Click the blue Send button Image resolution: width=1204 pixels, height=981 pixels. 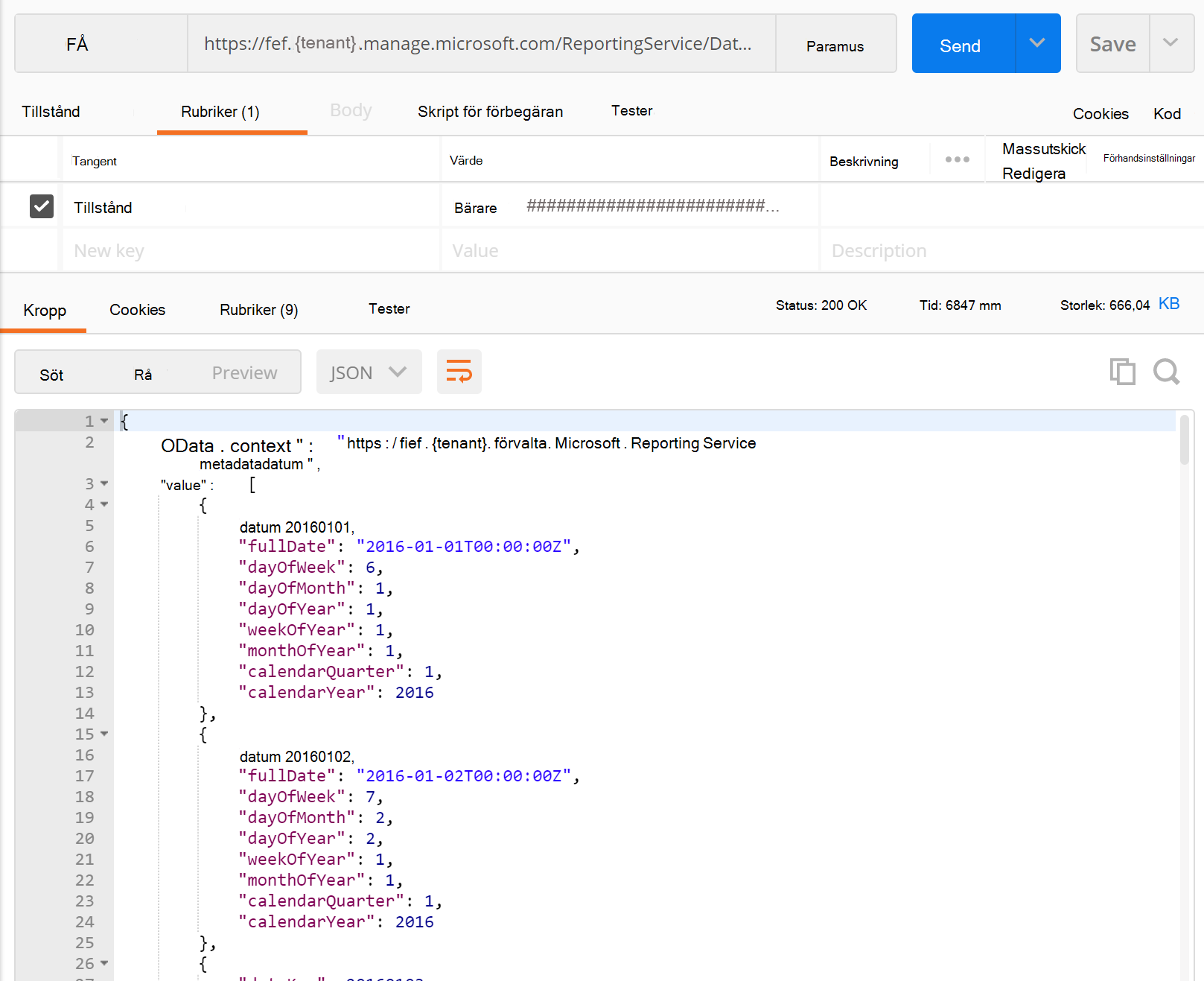961,45
